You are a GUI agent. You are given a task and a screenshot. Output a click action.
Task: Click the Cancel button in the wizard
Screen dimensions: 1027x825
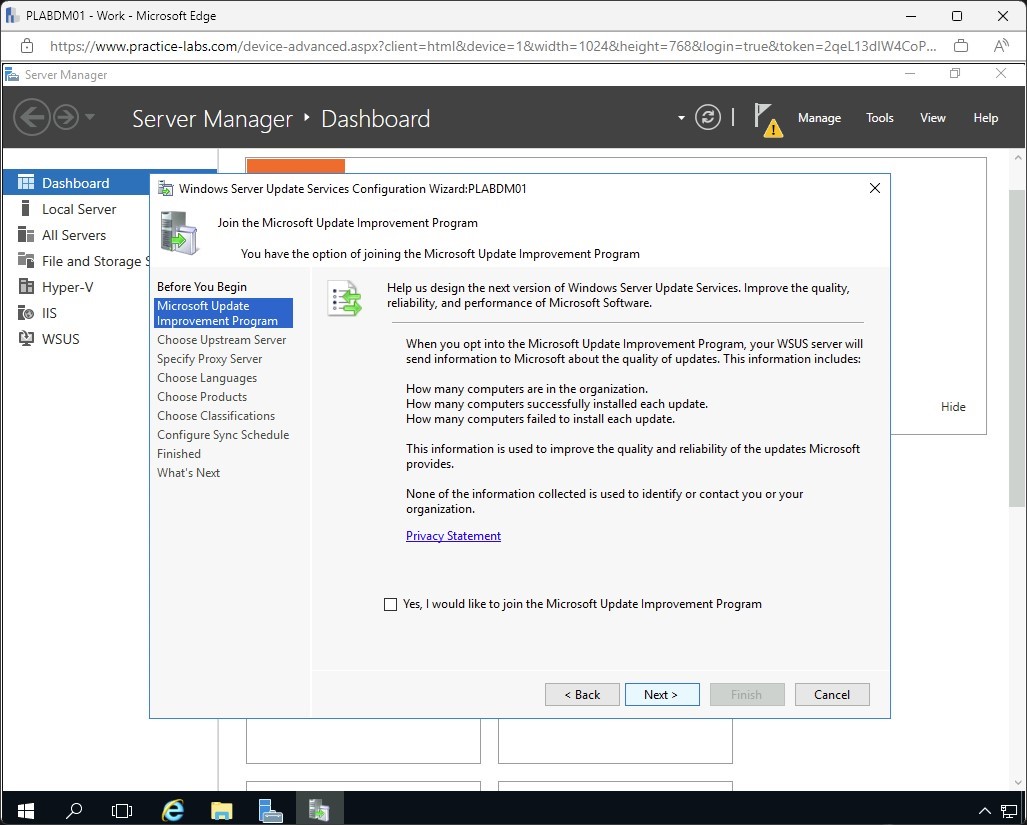(x=831, y=695)
